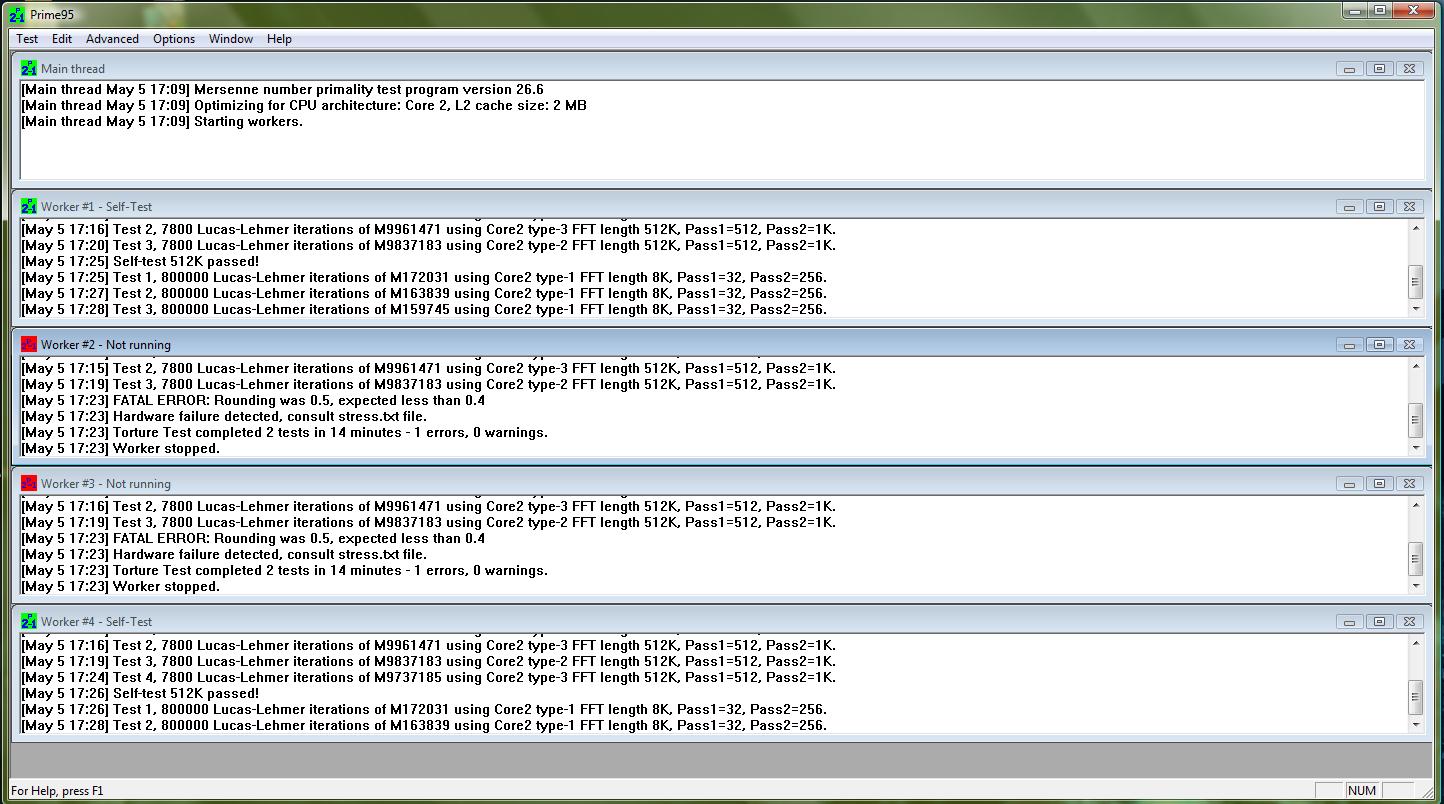
Task: Minimize the Main thread child window
Action: click(x=1349, y=69)
